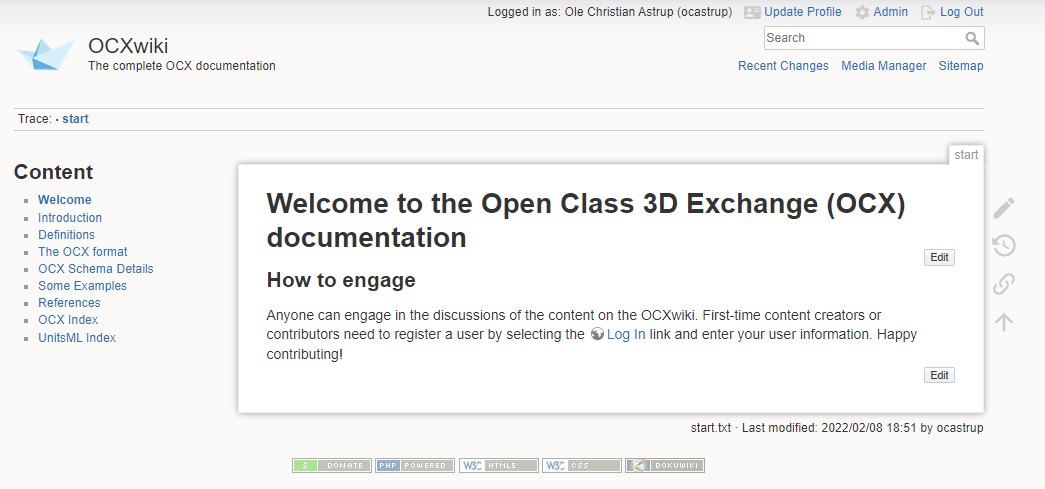This screenshot has width=1045, height=489.
Task: Click the W3C HTML5 badge
Action: [x=498, y=466]
